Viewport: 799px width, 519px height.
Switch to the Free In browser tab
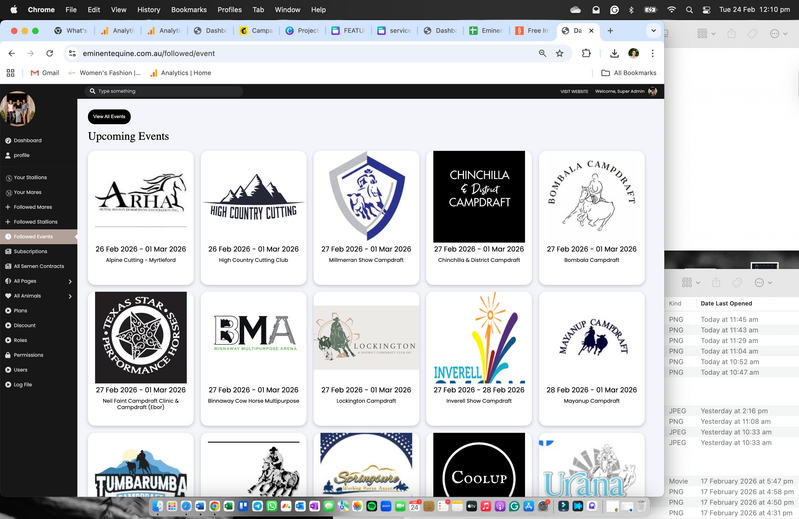(532, 31)
